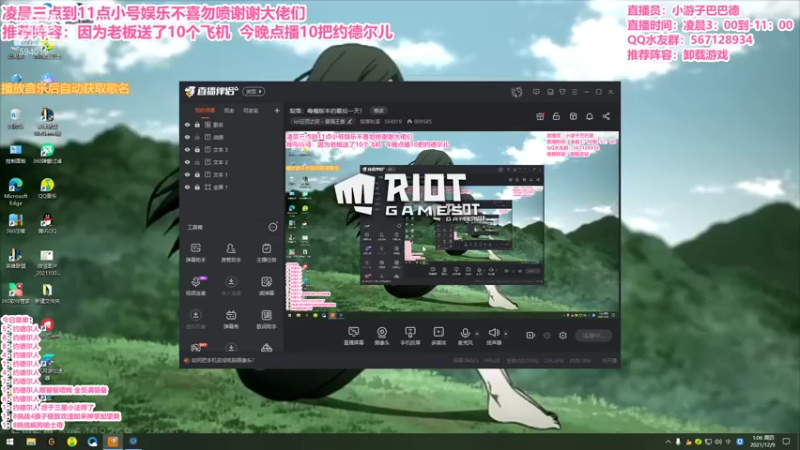Image resolution: width=800 pixels, height=450 pixels.
Task: Open the 房管助手 tool
Action: [x=231, y=253]
